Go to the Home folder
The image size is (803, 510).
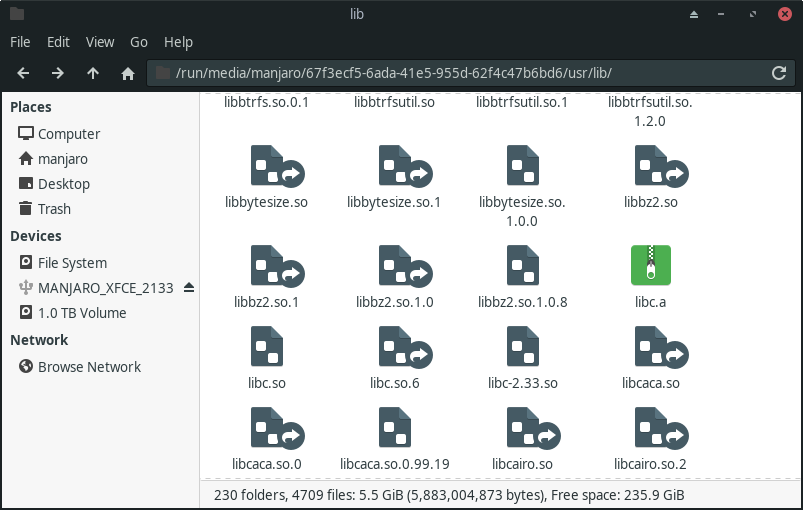tap(128, 73)
